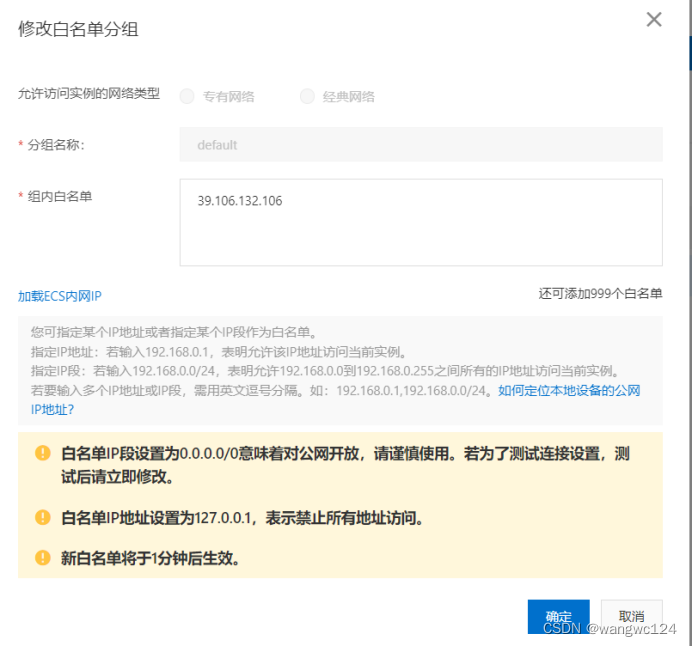Click the 组内白名单 text area containing 39.106.132.106
The width and height of the screenshot is (692, 646).
click(x=421, y=222)
